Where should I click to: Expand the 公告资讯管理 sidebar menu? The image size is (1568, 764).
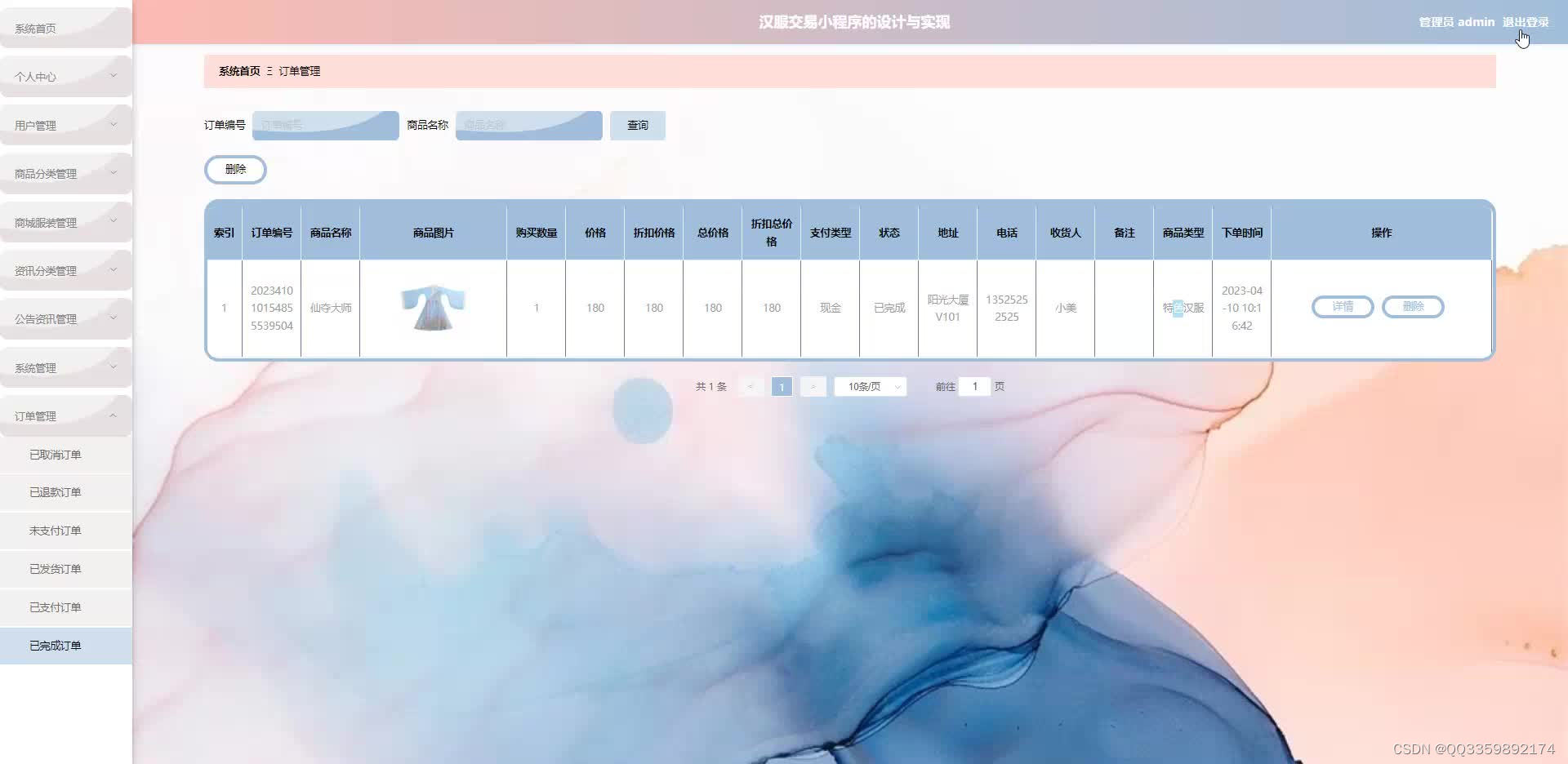[x=65, y=319]
